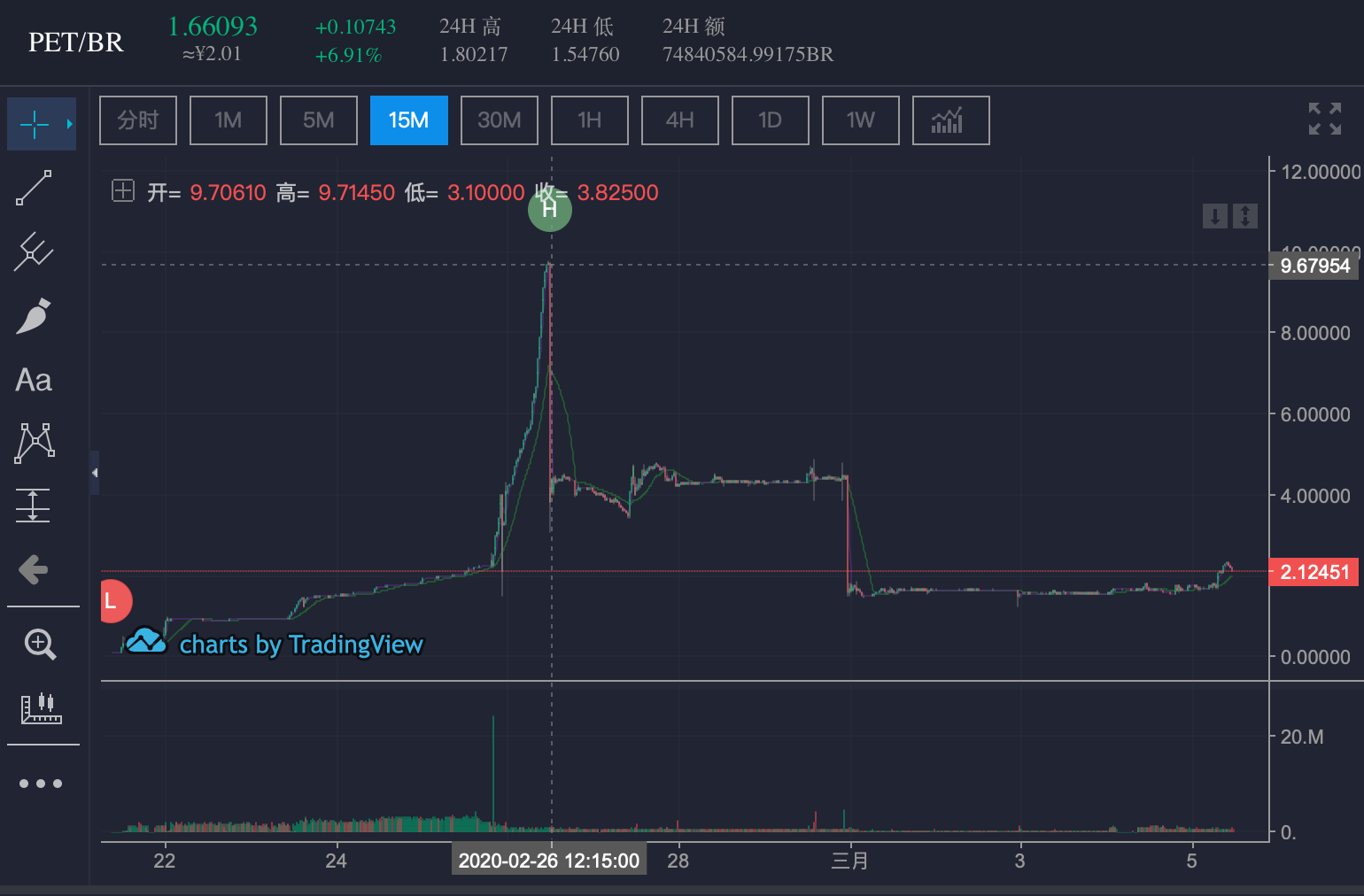Switch to the 1H timeframe
This screenshot has height=896, width=1364.
[589, 120]
